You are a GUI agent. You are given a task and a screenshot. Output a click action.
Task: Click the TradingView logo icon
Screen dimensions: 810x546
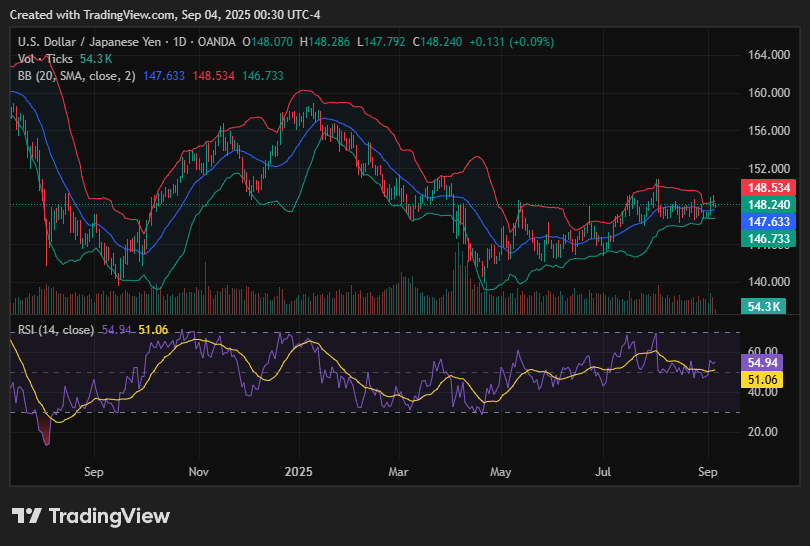coord(26,516)
